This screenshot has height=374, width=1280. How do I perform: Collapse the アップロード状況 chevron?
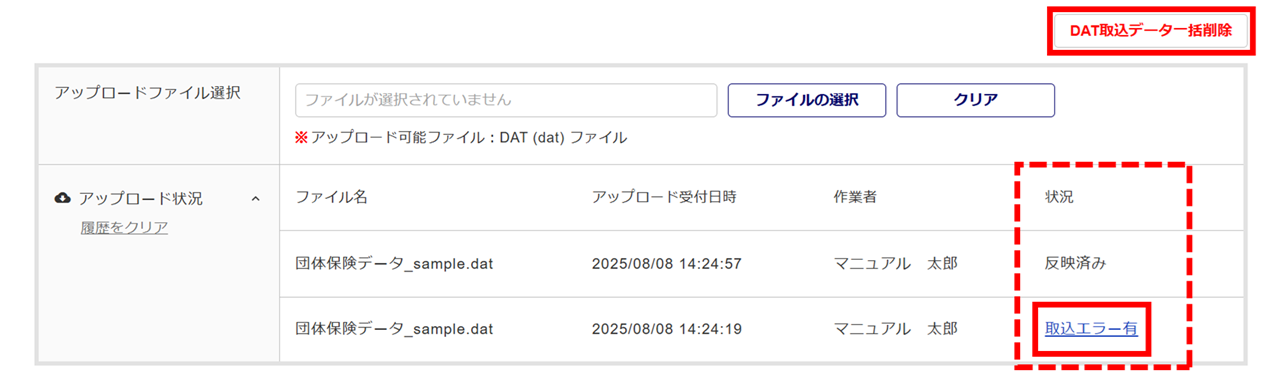[255, 199]
